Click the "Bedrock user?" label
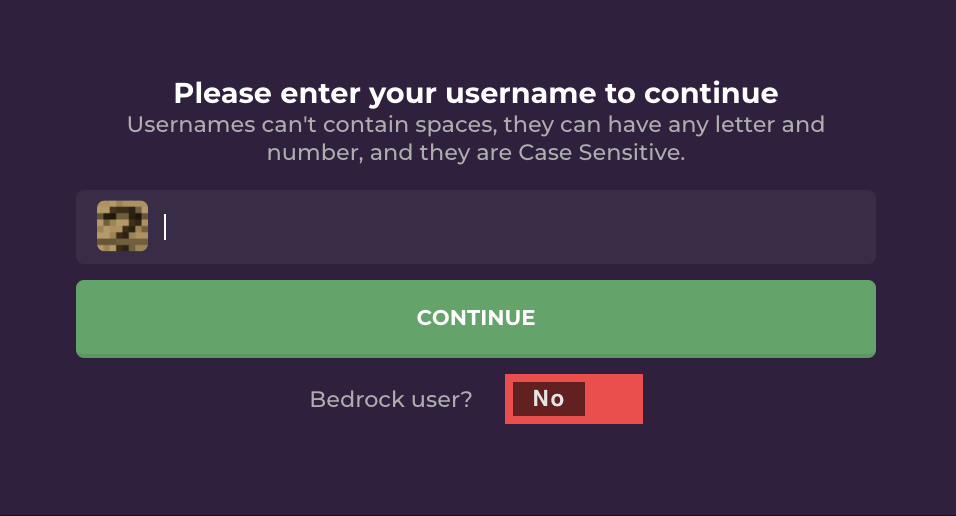 coord(391,399)
